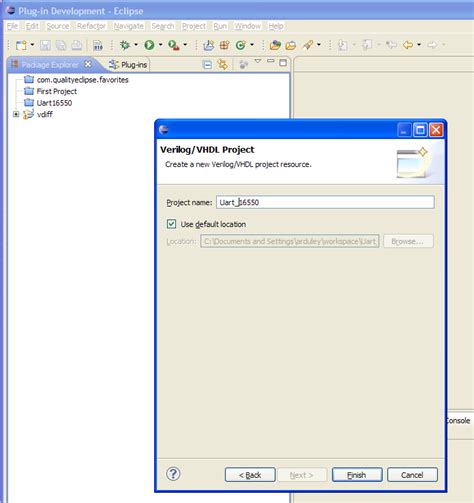This screenshot has height=503, width=474.
Task: Click the Finish button
Action: coord(357,475)
